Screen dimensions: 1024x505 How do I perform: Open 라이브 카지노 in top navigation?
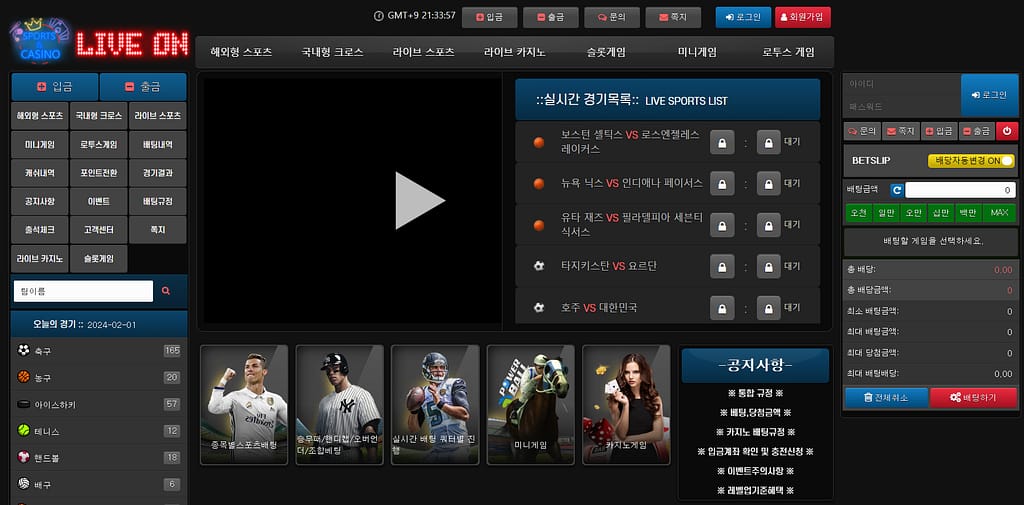click(x=514, y=52)
